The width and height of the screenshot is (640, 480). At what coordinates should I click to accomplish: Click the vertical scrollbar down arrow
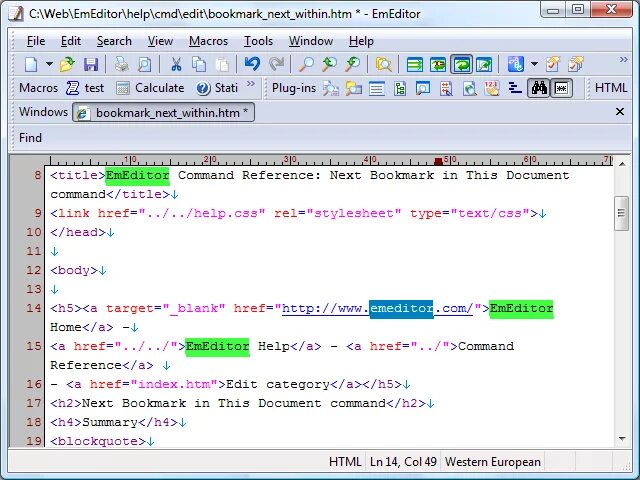[622, 439]
